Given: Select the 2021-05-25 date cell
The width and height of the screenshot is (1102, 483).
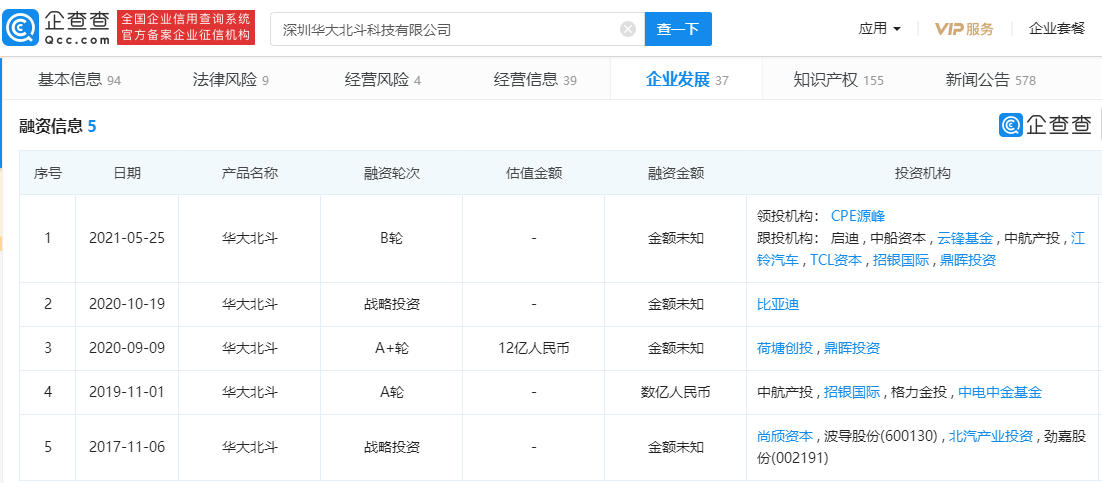Looking at the screenshot, I should click(x=127, y=238).
